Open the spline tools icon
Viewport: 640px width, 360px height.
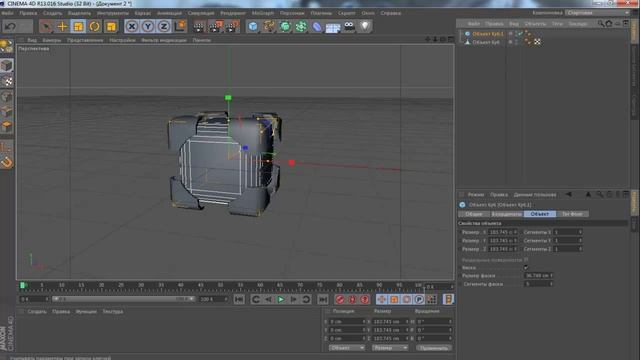[269, 27]
